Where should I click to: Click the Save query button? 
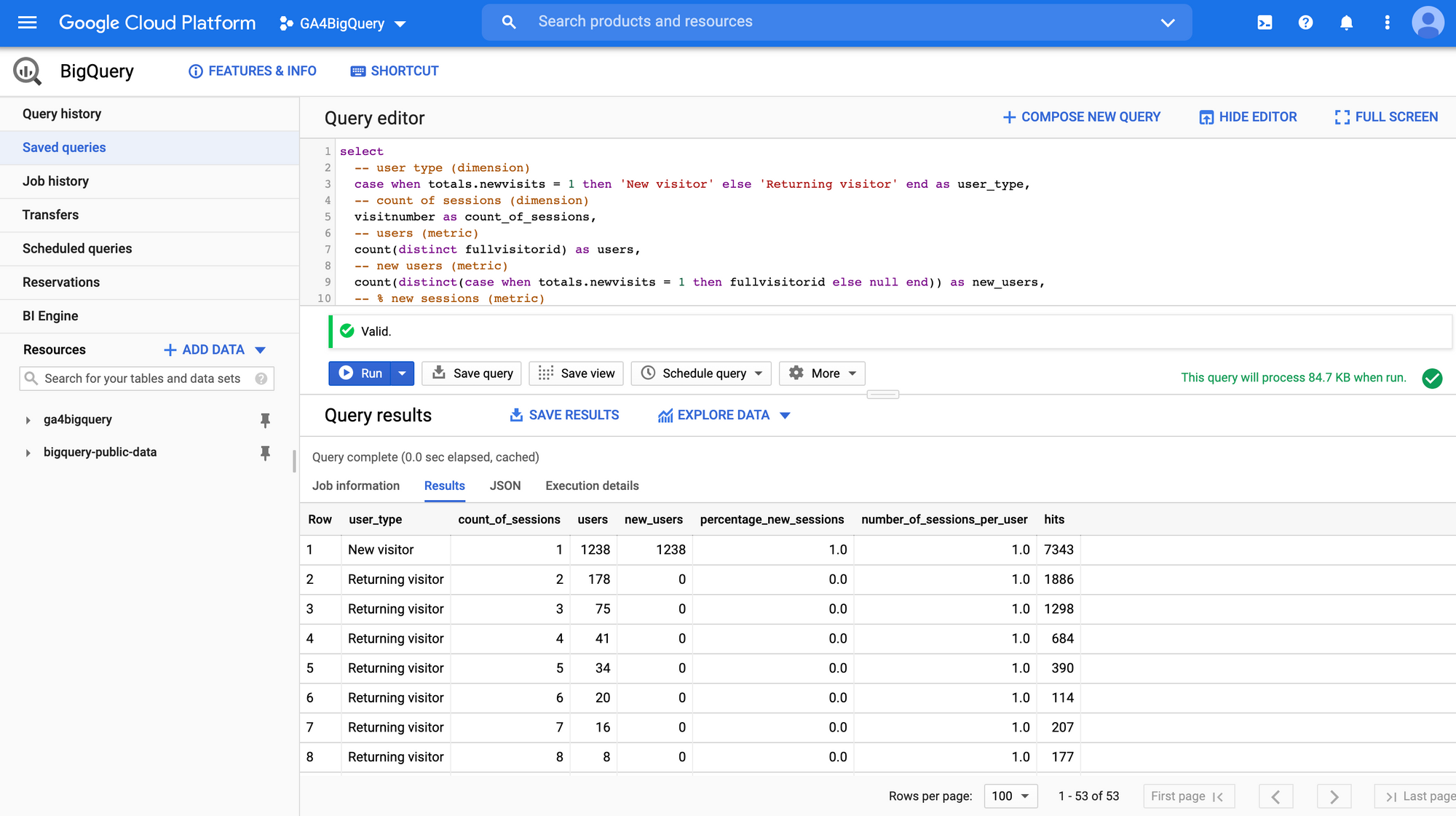[x=472, y=373]
